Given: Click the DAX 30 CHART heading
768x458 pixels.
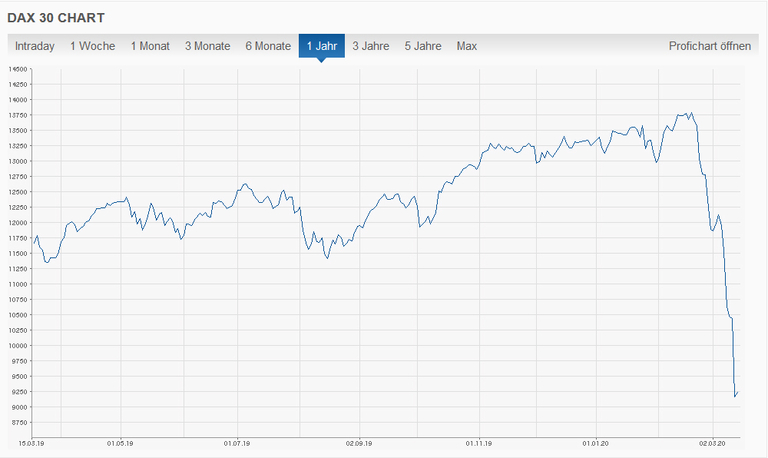Looking at the screenshot, I should 55,18.
